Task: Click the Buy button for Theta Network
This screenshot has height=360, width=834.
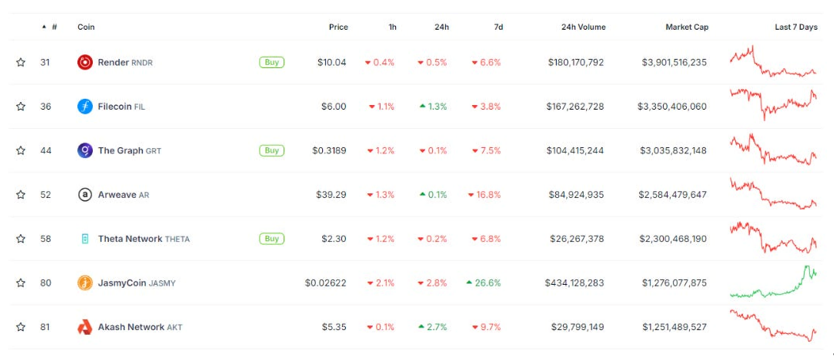Action: pos(272,239)
